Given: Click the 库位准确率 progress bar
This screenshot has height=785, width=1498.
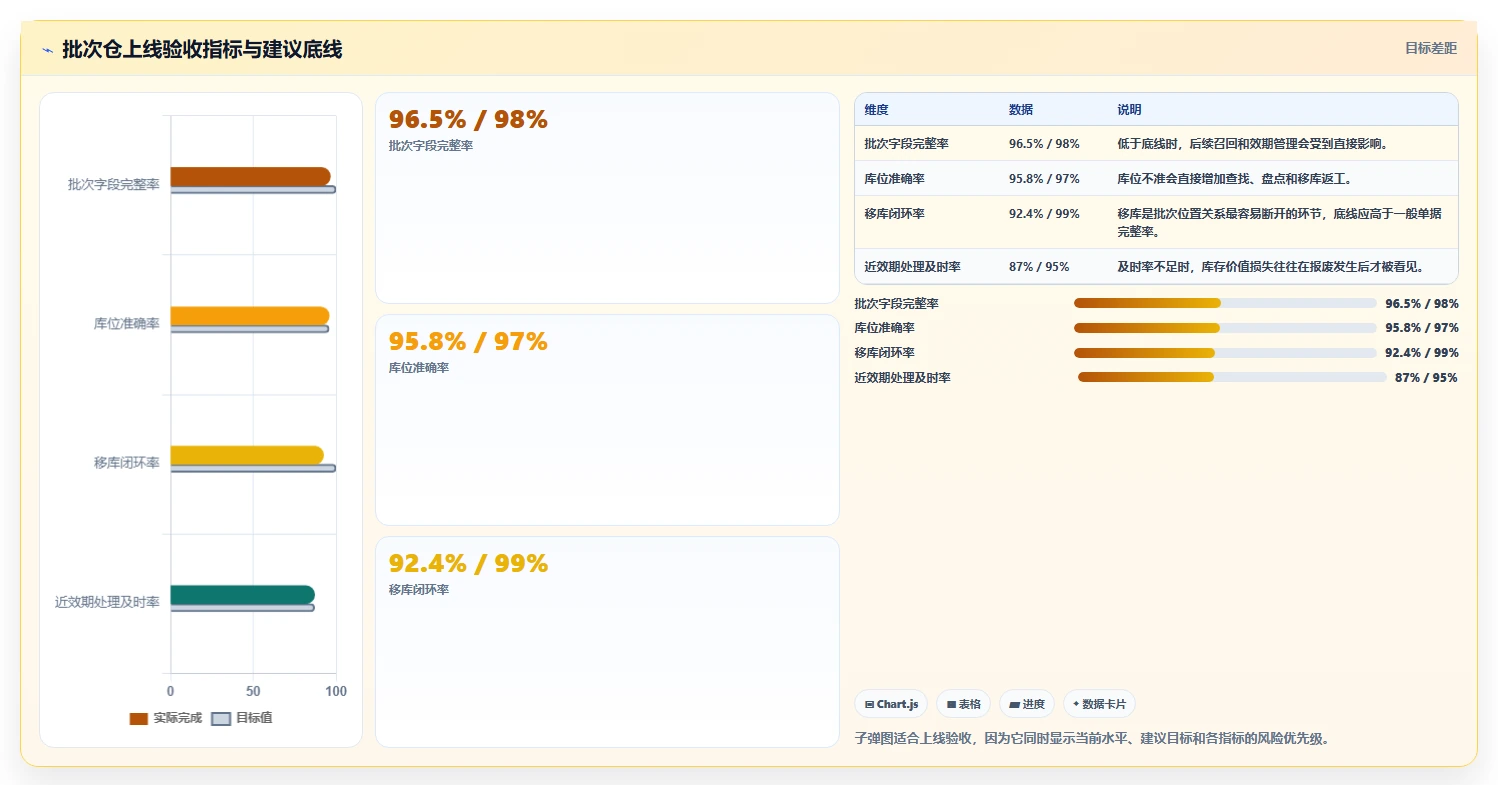Looking at the screenshot, I should (x=1225, y=328).
